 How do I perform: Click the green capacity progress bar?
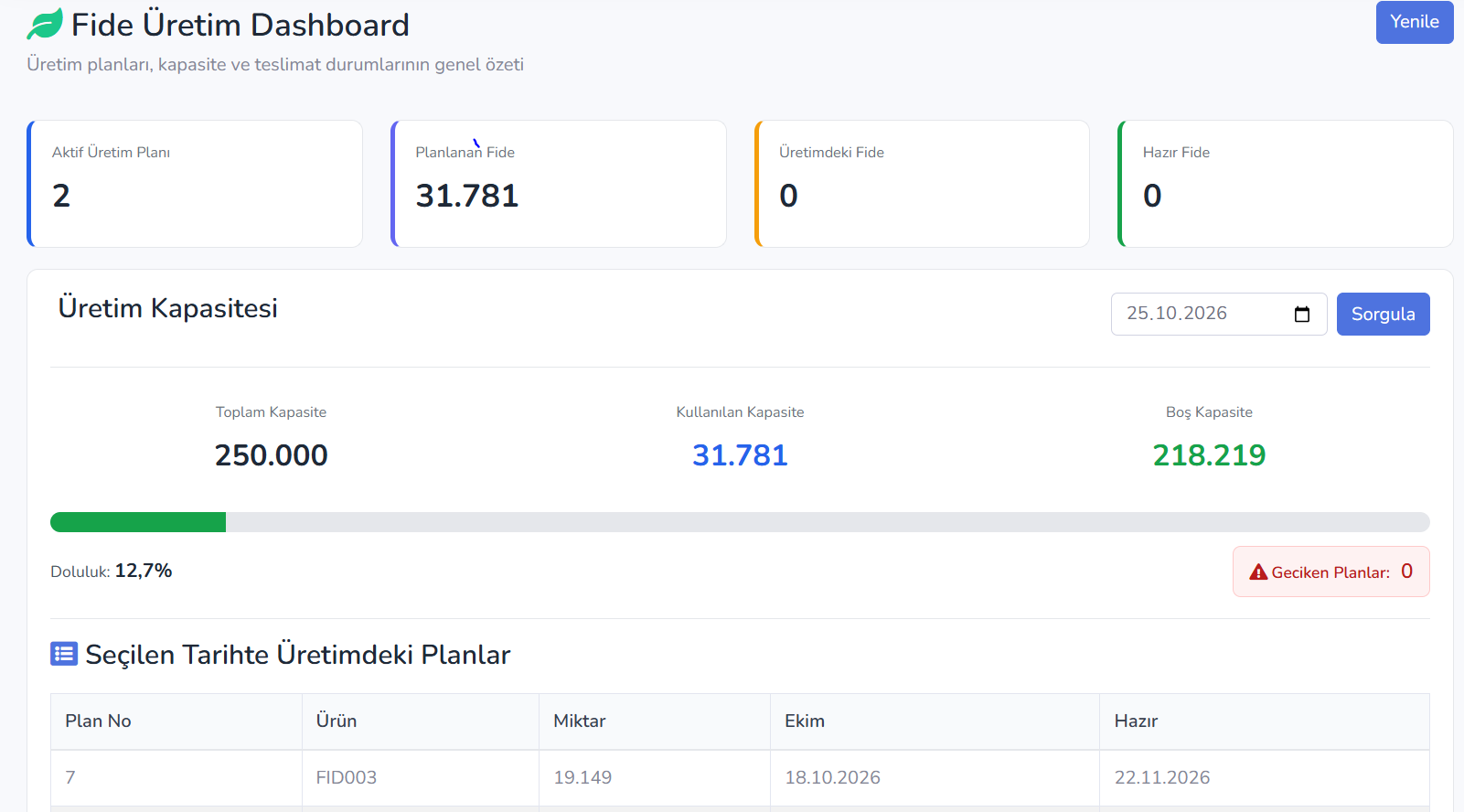[x=138, y=522]
